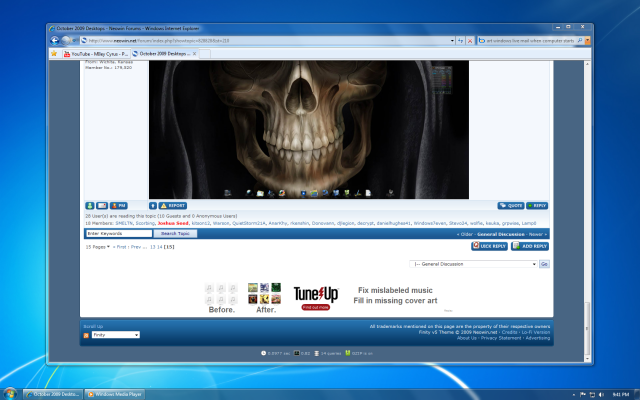Open member Windows7even's profile link

[x=430, y=223]
